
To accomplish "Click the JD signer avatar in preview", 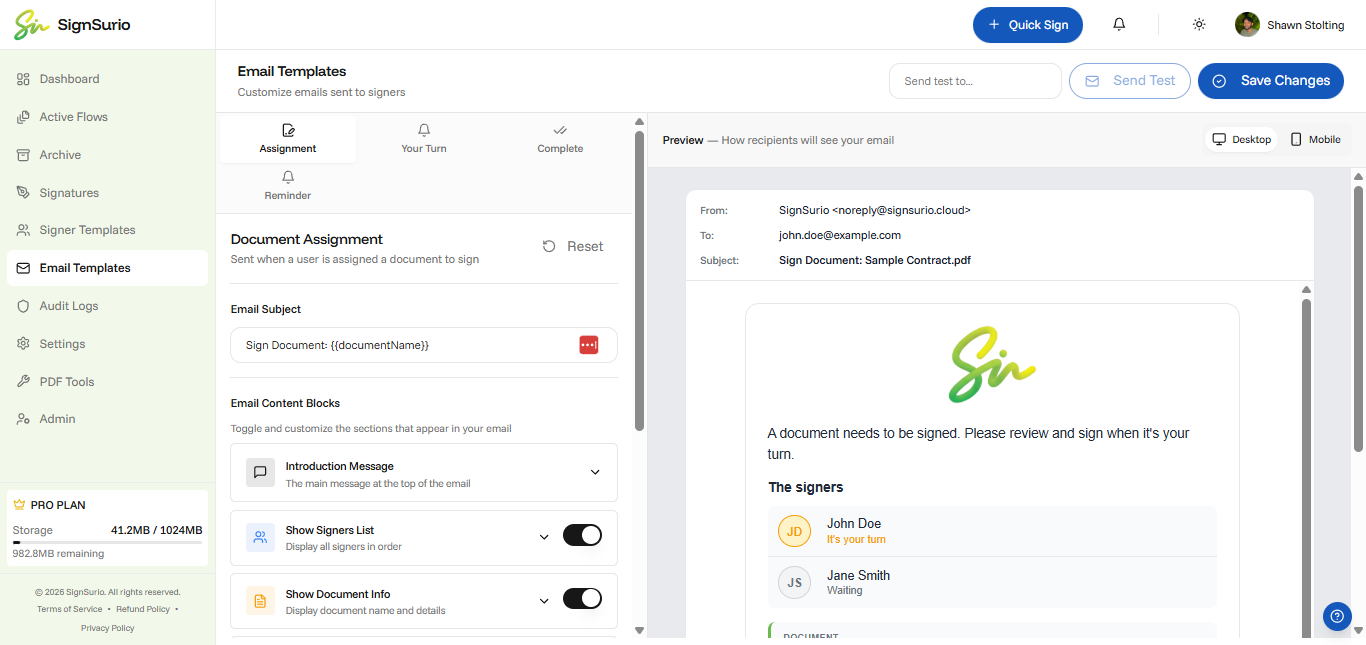I will click(x=794, y=531).
